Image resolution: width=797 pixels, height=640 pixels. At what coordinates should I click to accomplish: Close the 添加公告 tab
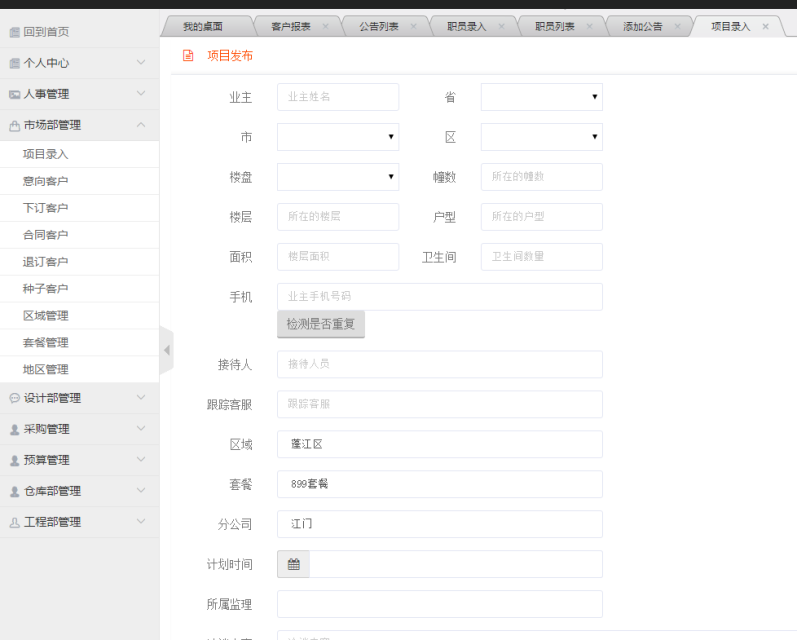coord(677,27)
